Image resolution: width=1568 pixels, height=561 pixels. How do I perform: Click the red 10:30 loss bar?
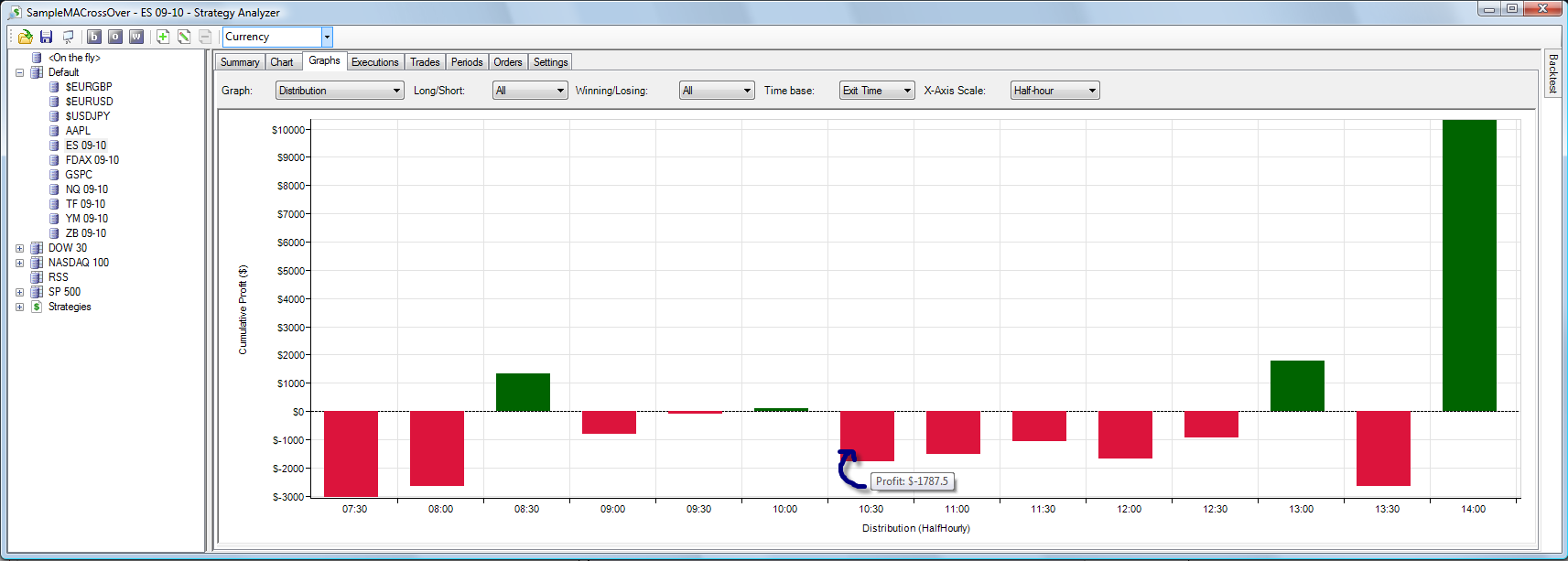(867, 437)
